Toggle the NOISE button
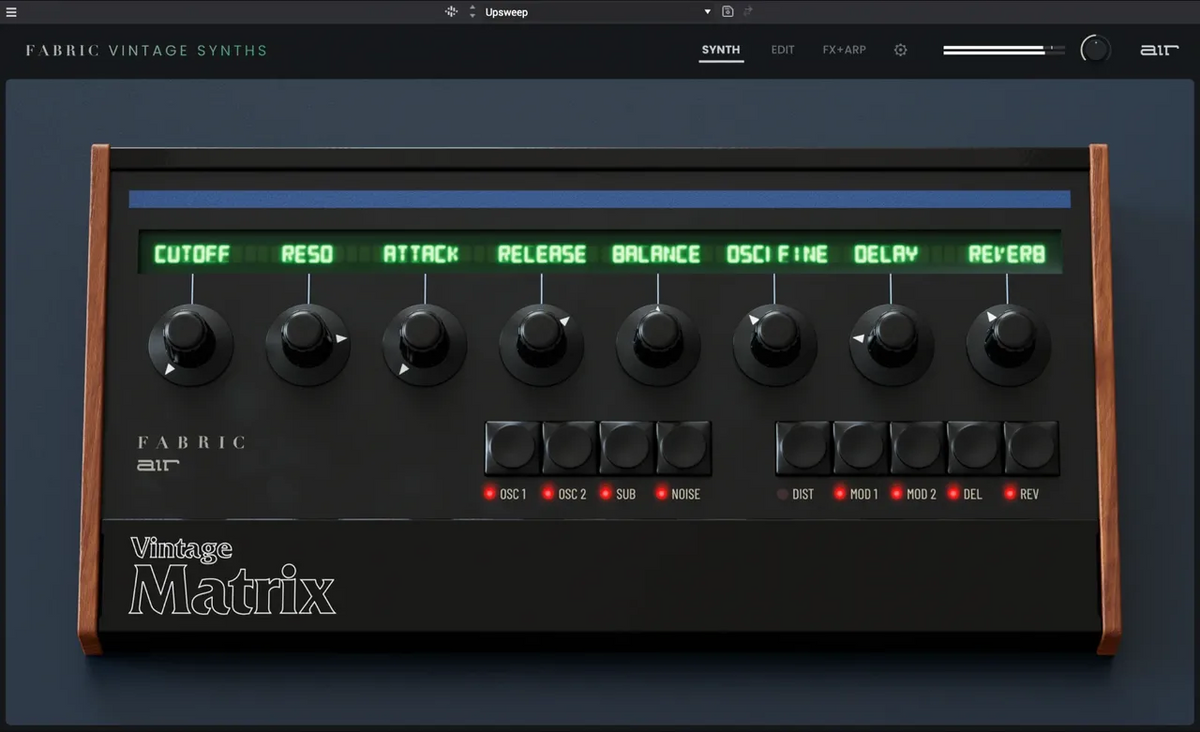1200x732 pixels. 684,447
